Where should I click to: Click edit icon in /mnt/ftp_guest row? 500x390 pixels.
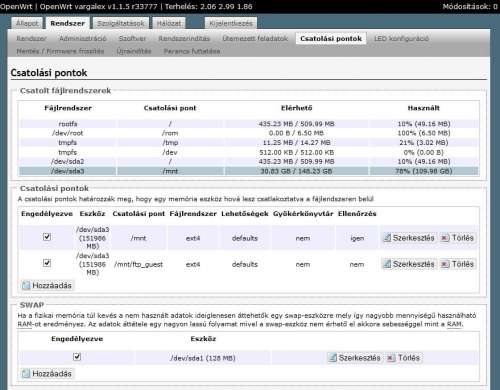387,264
